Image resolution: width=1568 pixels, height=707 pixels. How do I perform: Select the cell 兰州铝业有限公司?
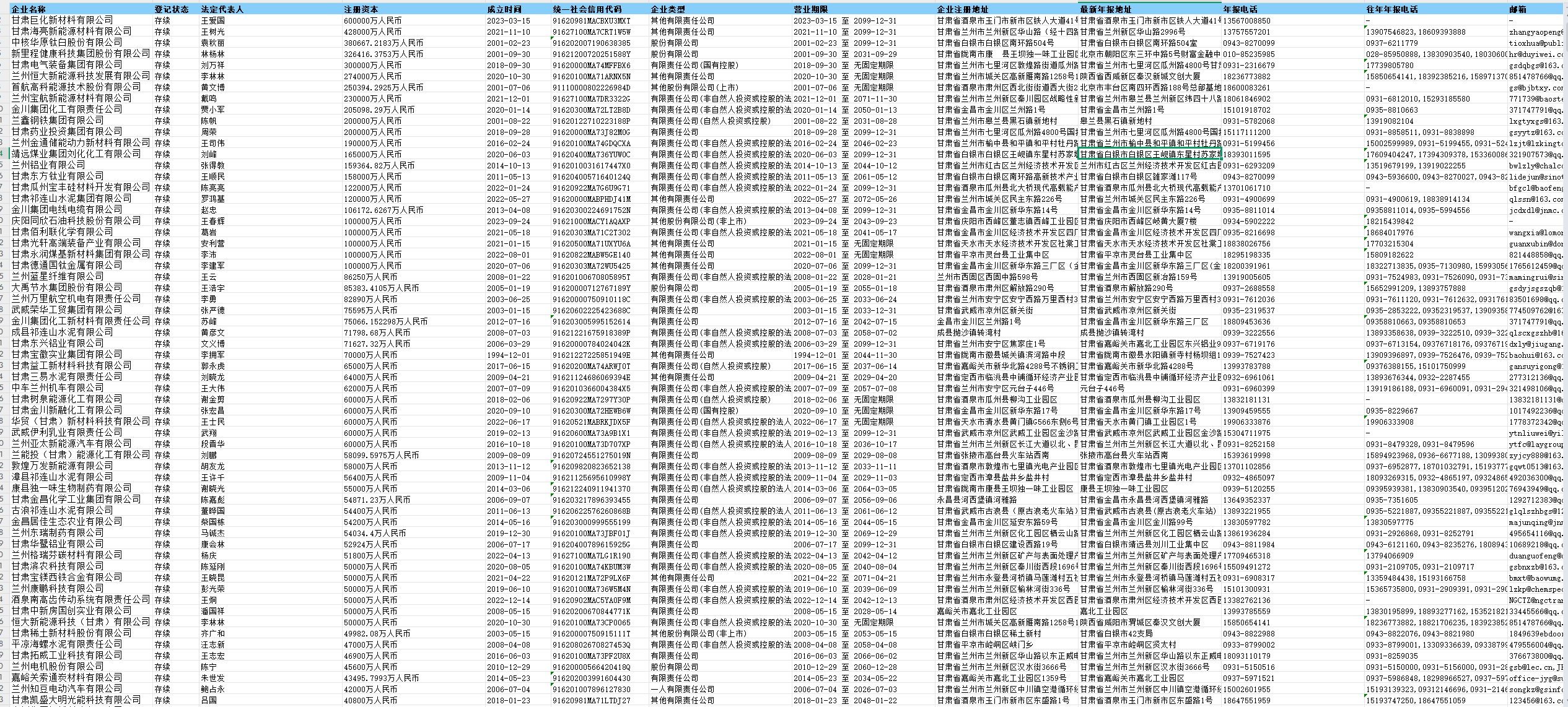click(x=48, y=165)
